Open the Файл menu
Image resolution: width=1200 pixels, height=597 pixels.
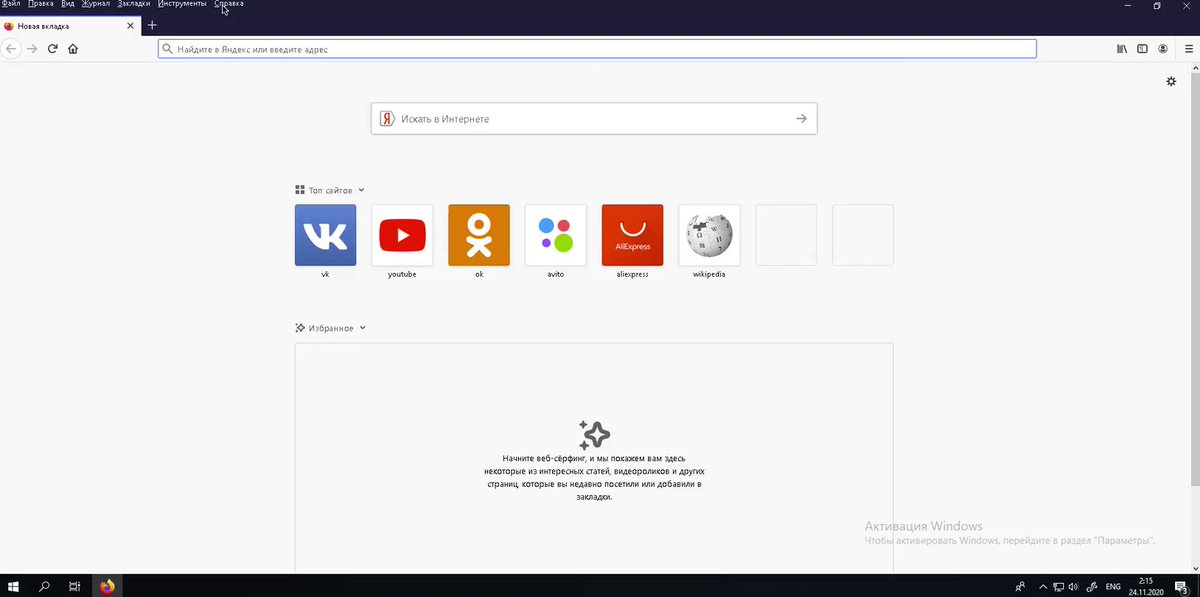coord(11,4)
